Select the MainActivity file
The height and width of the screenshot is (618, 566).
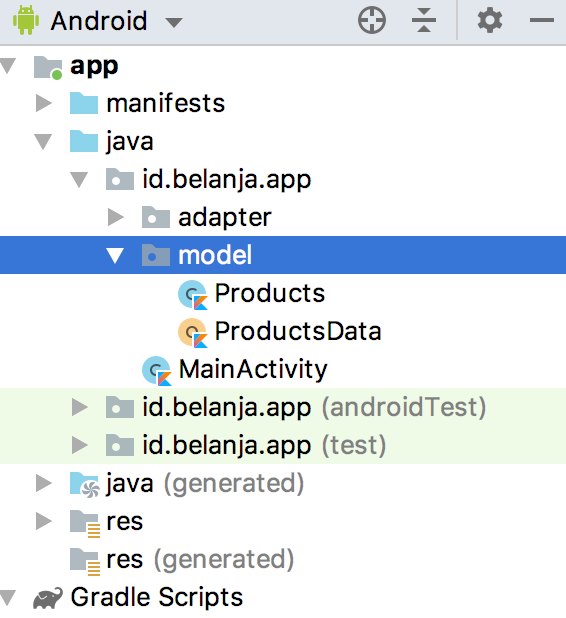point(253,369)
